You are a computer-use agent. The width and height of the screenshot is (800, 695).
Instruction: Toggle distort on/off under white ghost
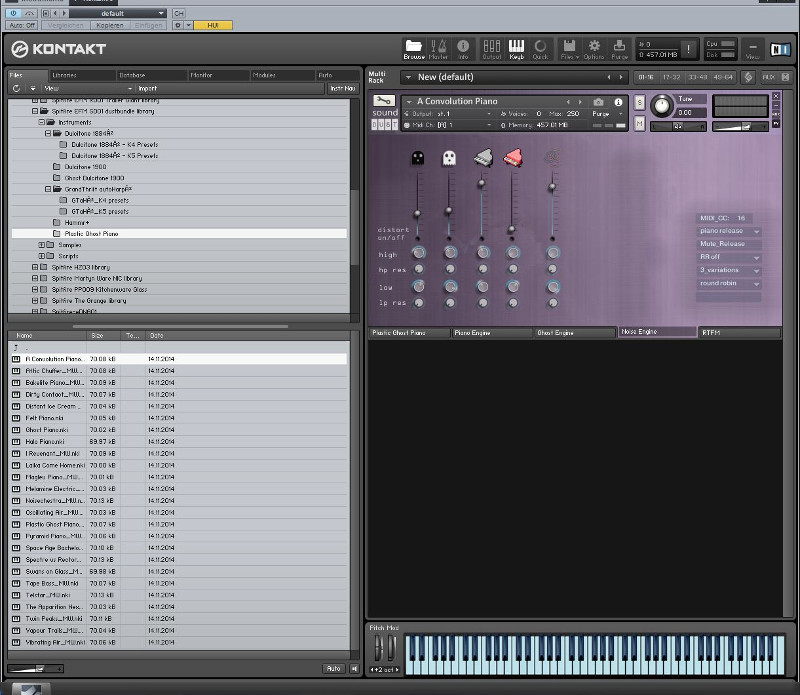[x=449, y=238]
